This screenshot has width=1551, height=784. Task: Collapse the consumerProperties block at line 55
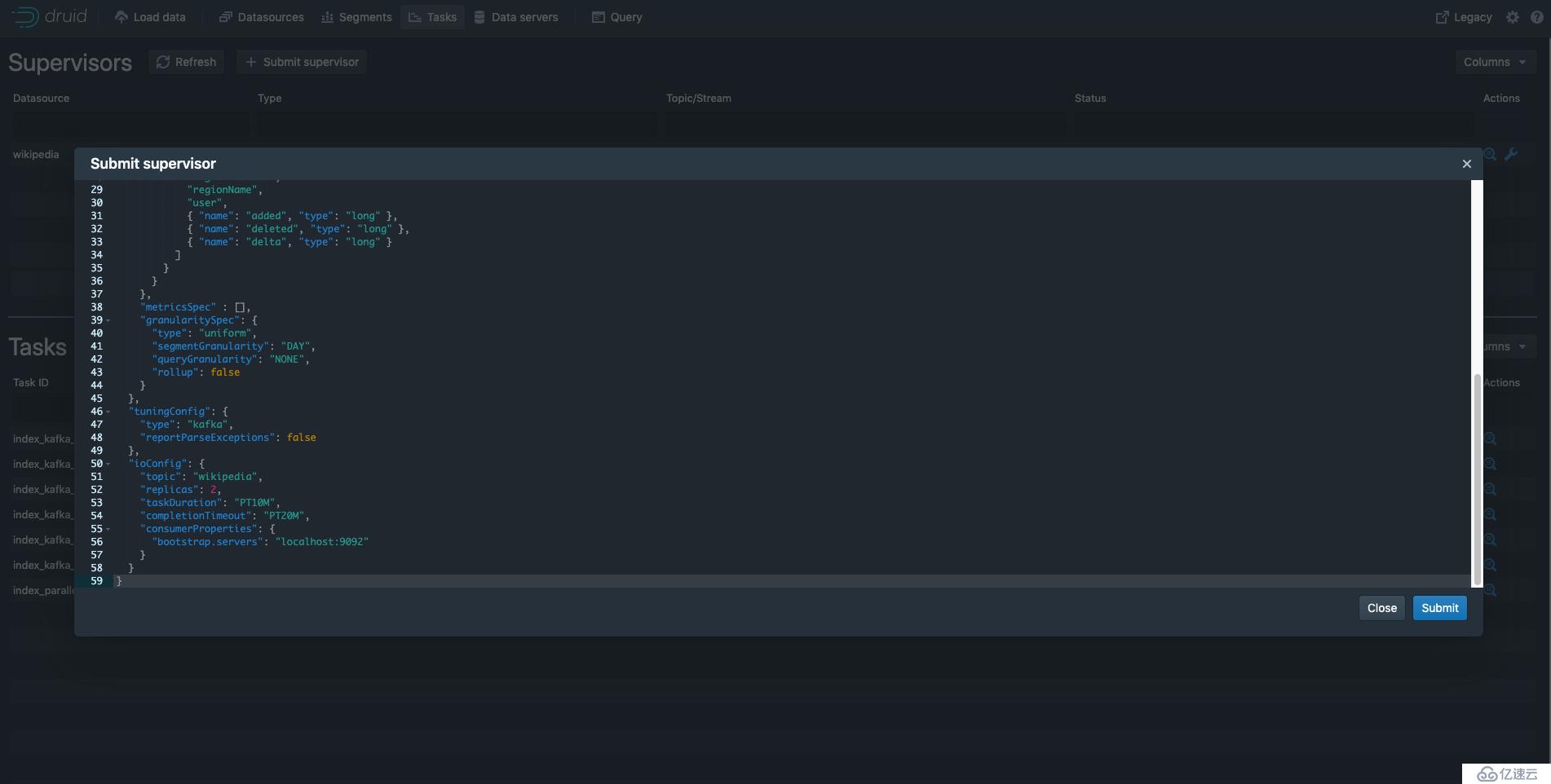coord(108,529)
